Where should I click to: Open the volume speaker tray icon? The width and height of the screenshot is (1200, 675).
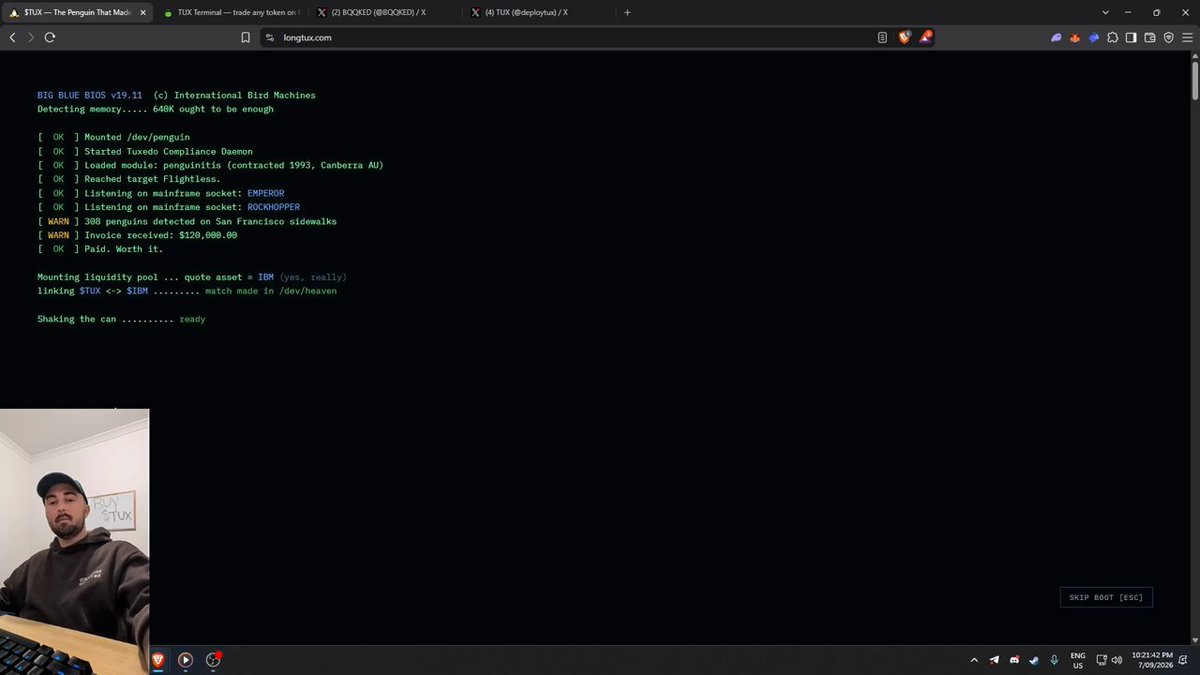(x=1116, y=660)
